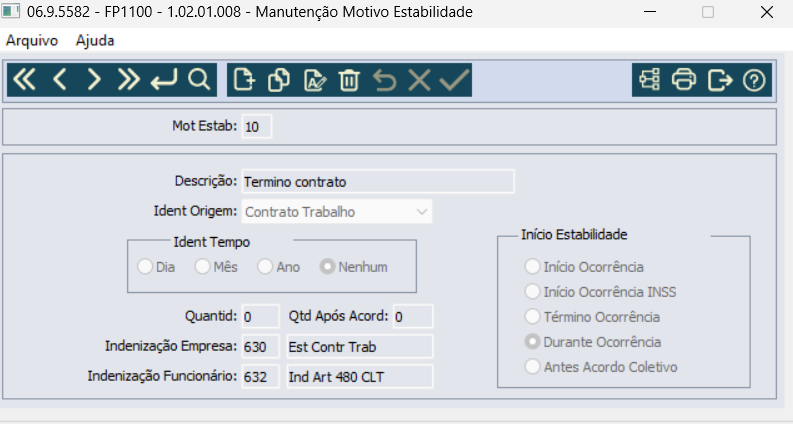Copy the current record icon
This screenshot has height=424, width=793.
point(279,80)
